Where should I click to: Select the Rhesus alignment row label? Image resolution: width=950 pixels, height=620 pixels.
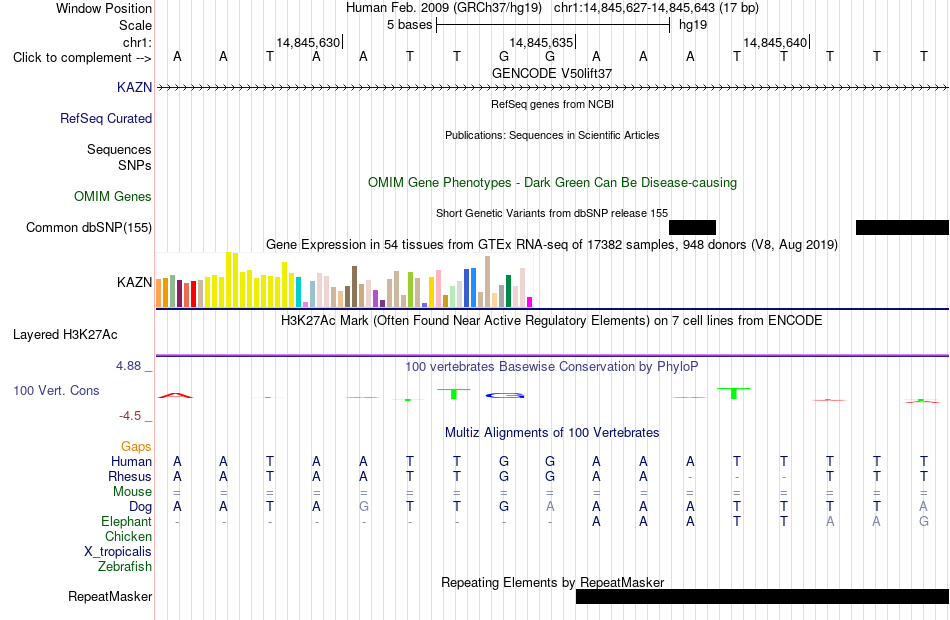click(x=130, y=476)
